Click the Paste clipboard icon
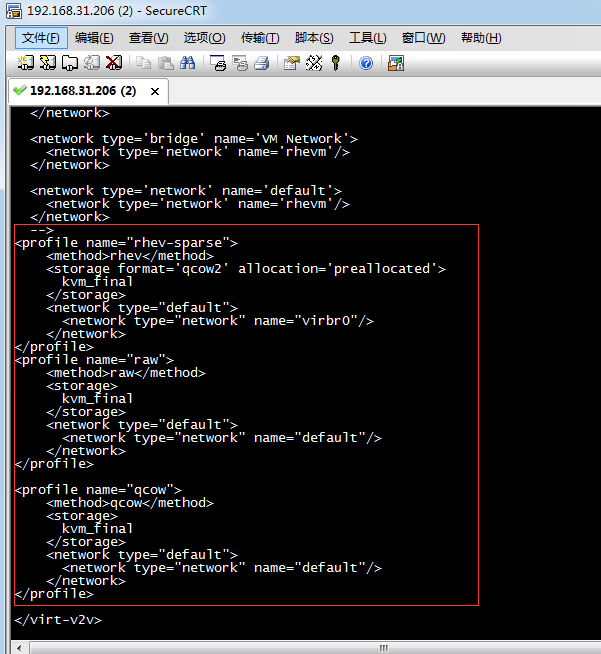Image resolution: width=601 pixels, height=654 pixels. 166,63
